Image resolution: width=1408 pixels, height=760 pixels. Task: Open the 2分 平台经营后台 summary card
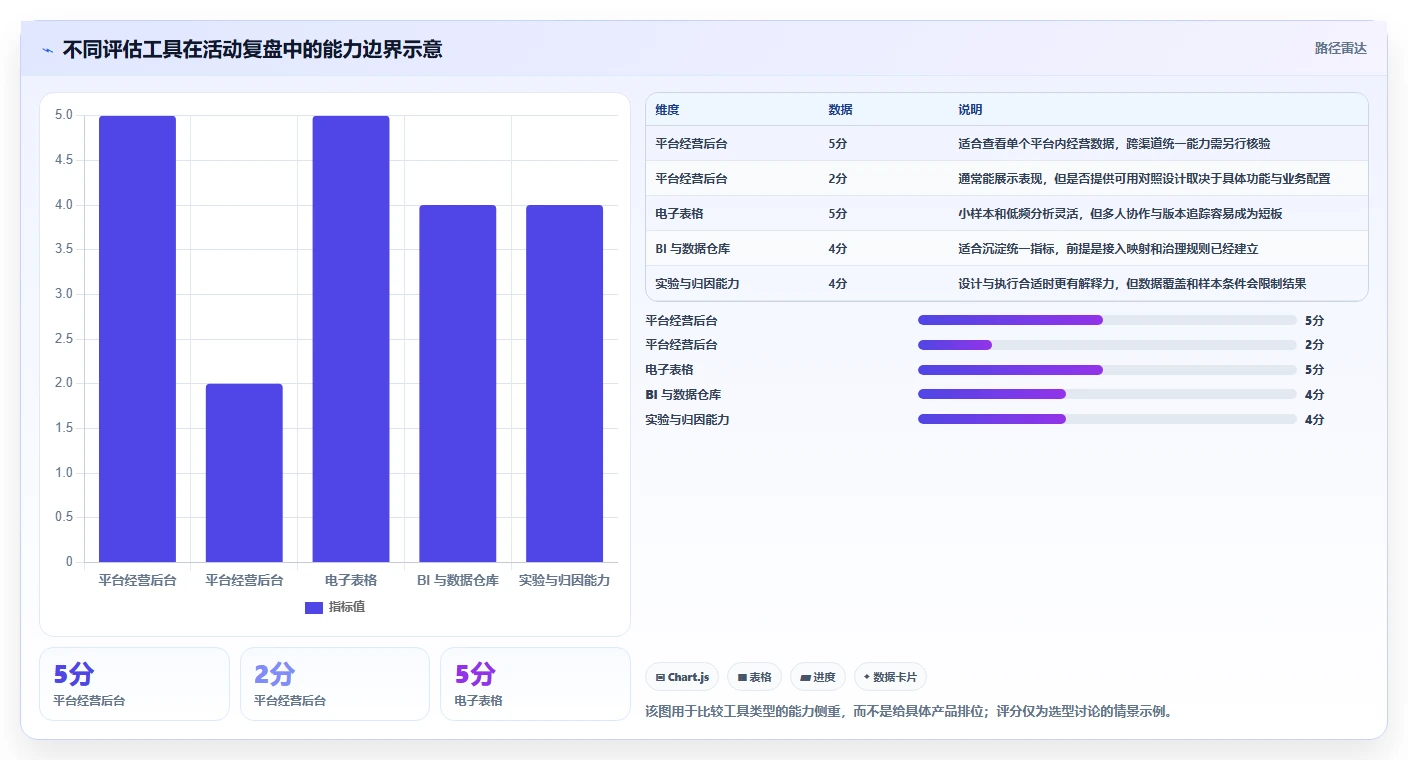(x=335, y=684)
